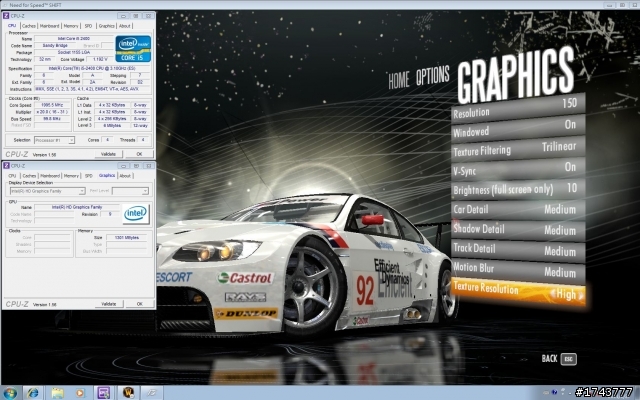Select the Motion Blur Medium row
This screenshot has height=400, width=640.
[x=518, y=270]
